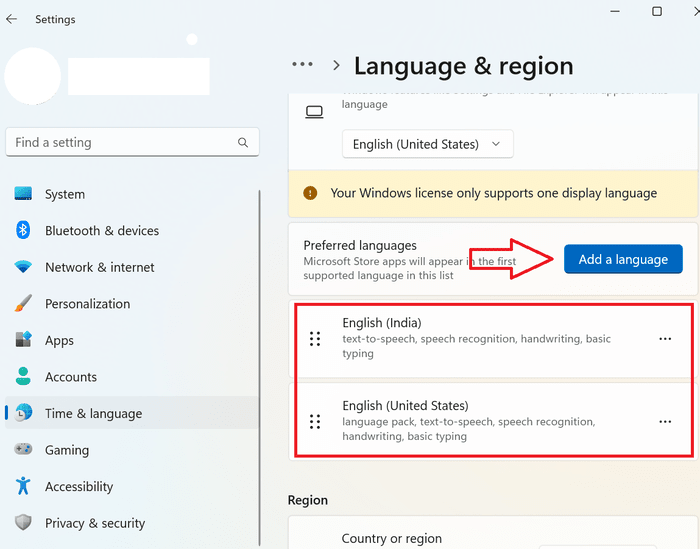
Task: Open more options for English (United States) language
Action: (x=665, y=422)
